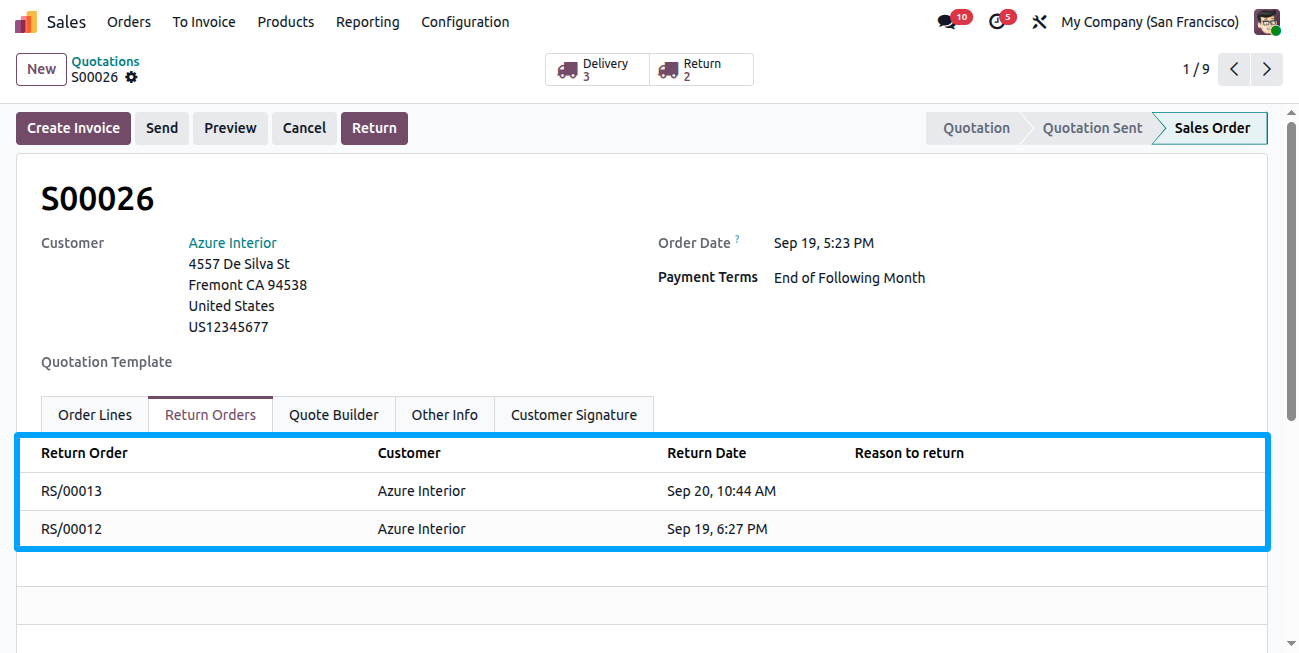
Task: Switch to the Order Lines tab
Action: coord(95,415)
